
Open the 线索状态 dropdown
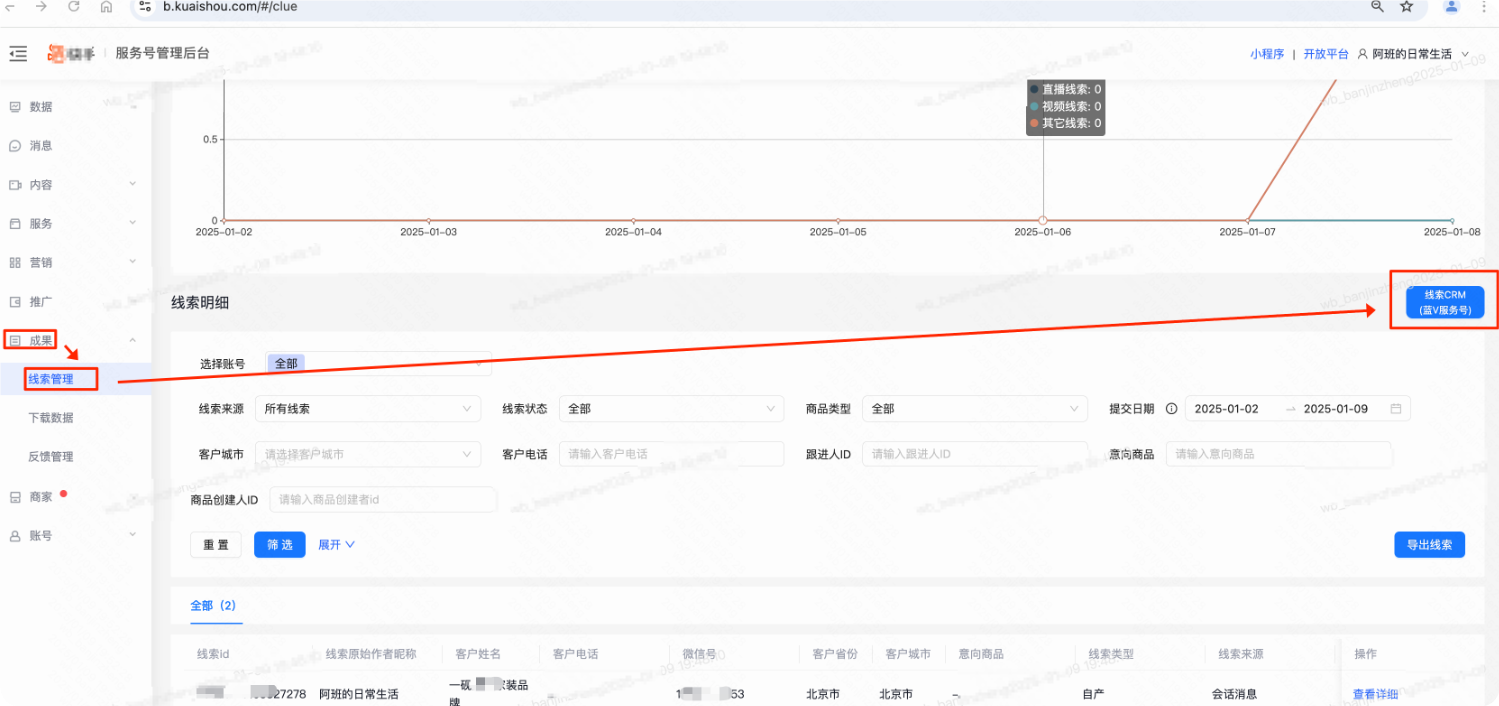[670, 409]
